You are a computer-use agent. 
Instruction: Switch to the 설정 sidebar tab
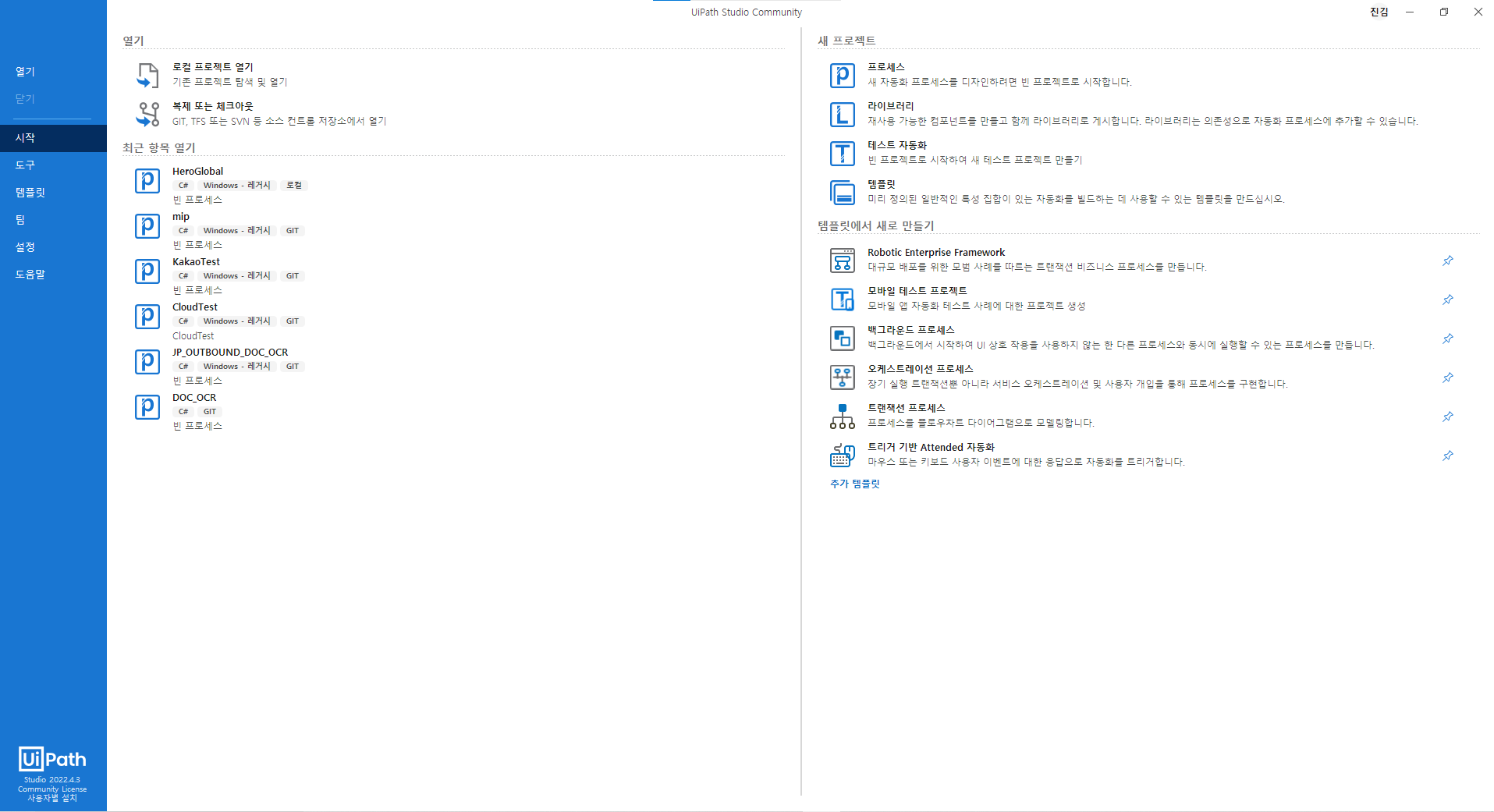pyautogui.click(x=53, y=247)
